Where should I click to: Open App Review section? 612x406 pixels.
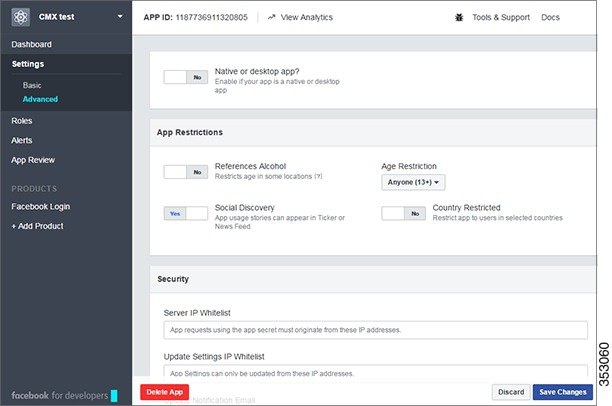tap(33, 160)
